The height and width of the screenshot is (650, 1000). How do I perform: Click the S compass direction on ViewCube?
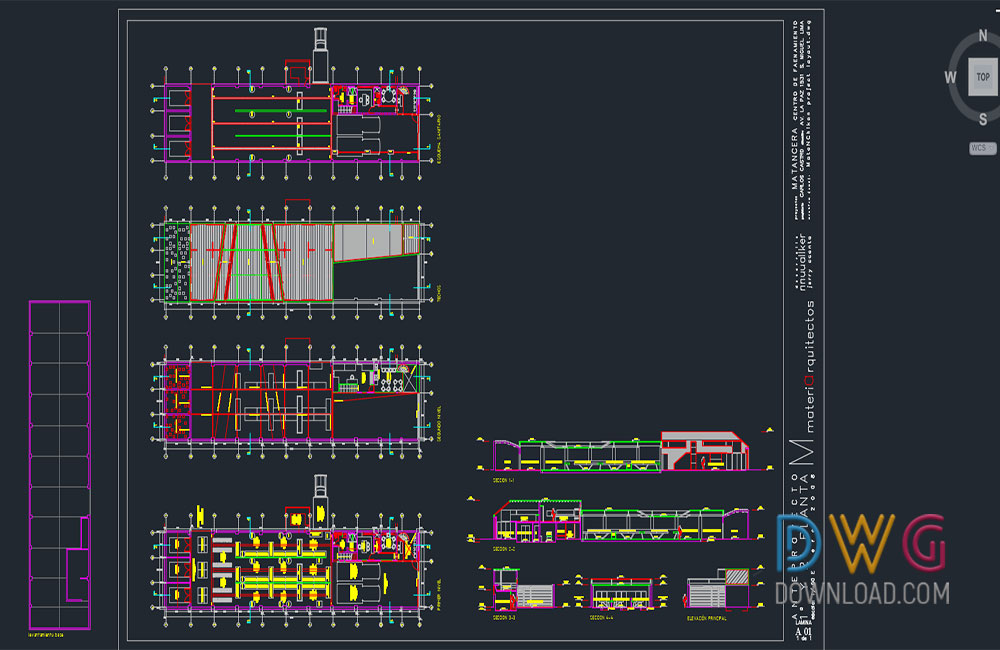983,120
